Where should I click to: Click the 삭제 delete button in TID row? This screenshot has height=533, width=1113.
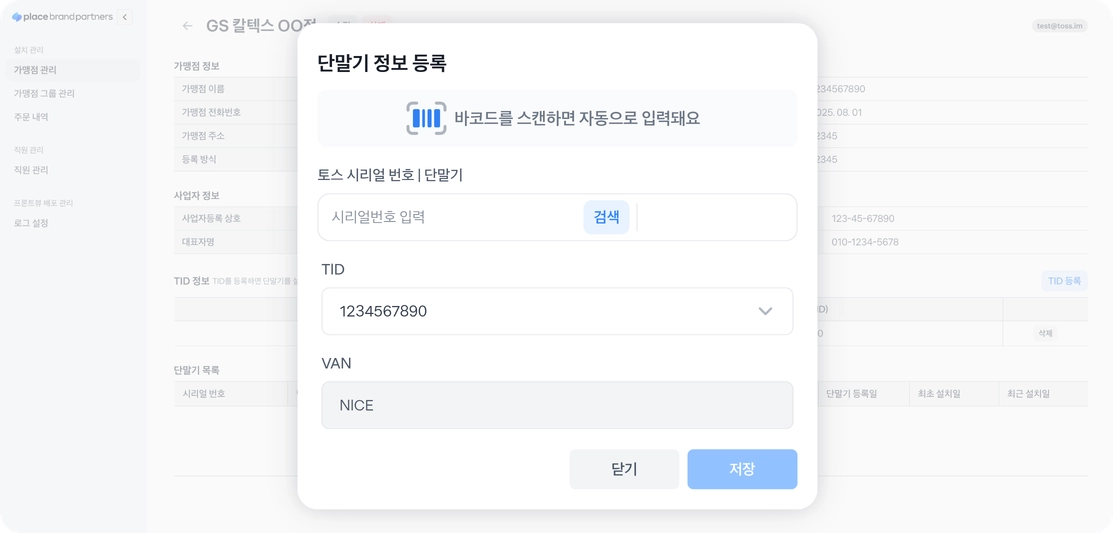click(x=1045, y=333)
